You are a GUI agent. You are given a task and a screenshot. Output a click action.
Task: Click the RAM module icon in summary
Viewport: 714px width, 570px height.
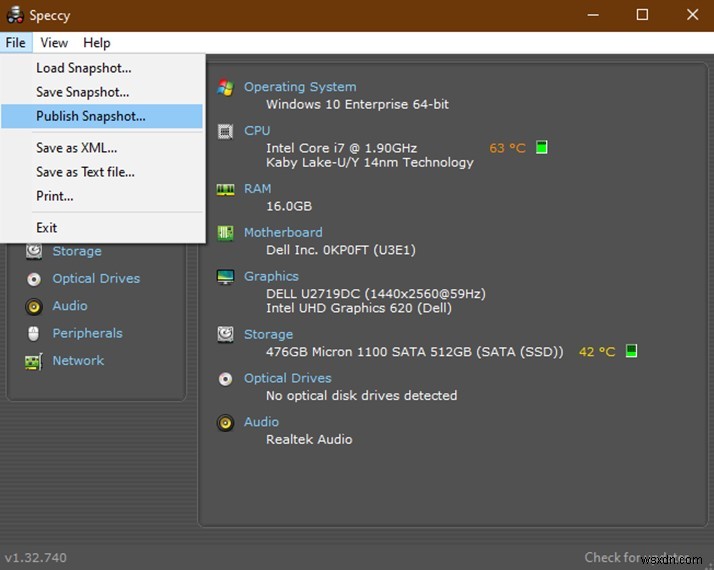(x=225, y=189)
